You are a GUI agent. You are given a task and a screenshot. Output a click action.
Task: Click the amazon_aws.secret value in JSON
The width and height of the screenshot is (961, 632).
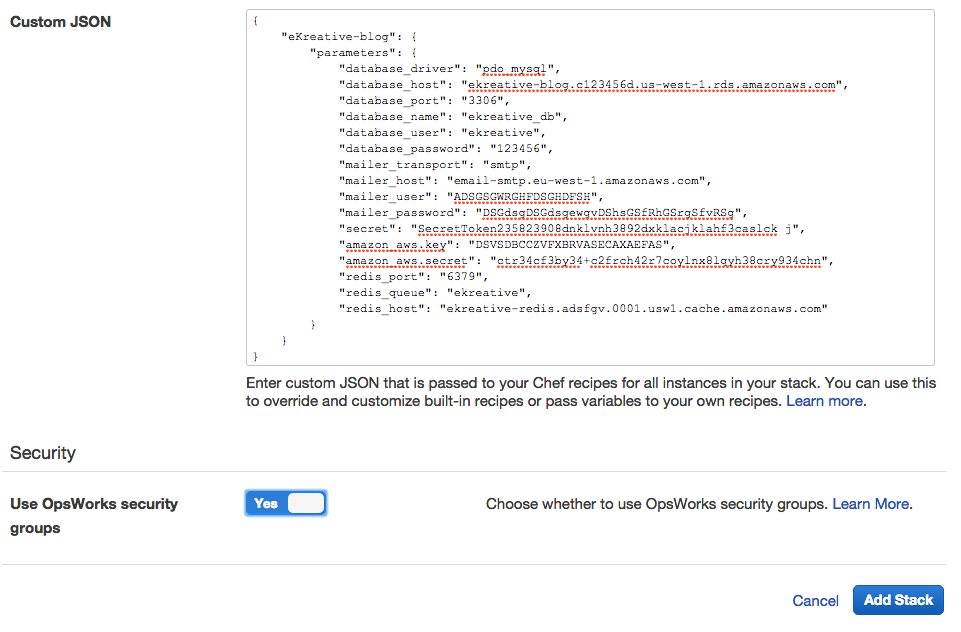[x=660, y=261]
